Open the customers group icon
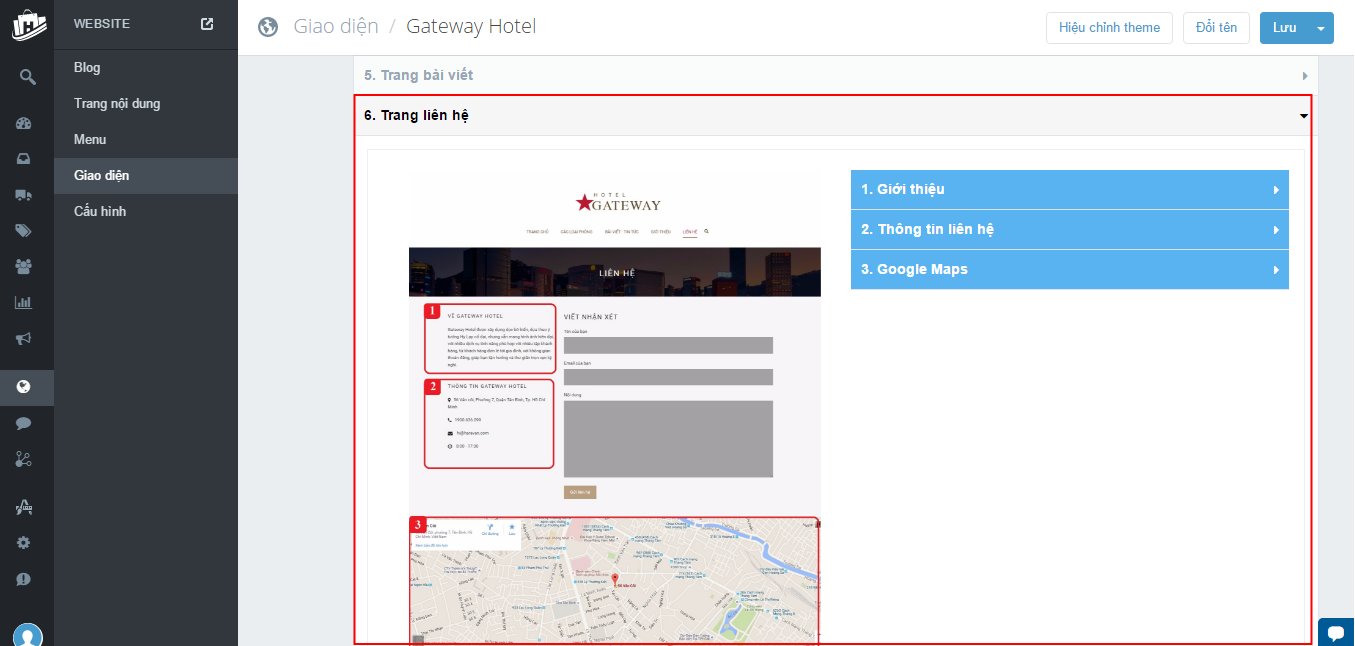 click(24, 266)
